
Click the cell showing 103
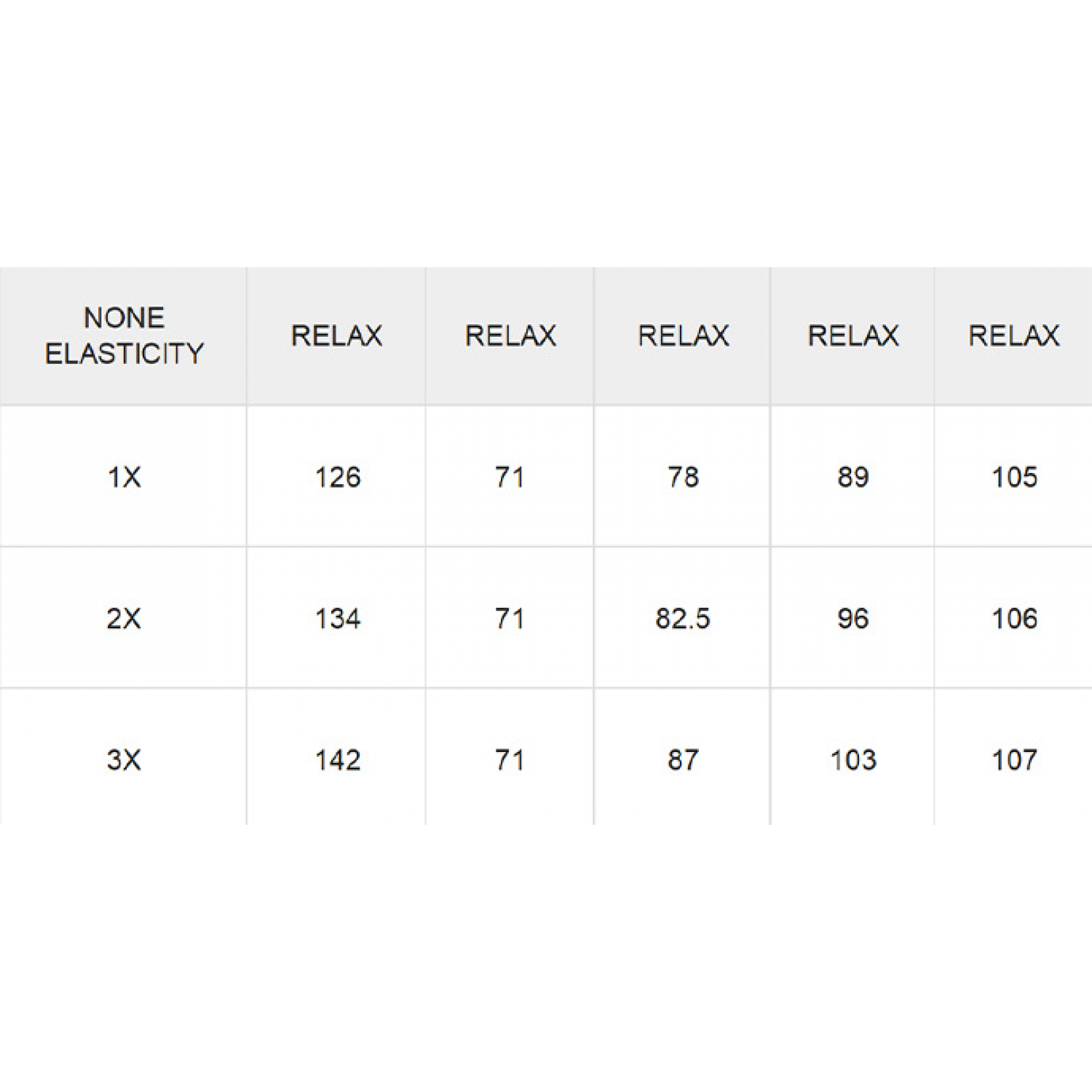point(852,760)
